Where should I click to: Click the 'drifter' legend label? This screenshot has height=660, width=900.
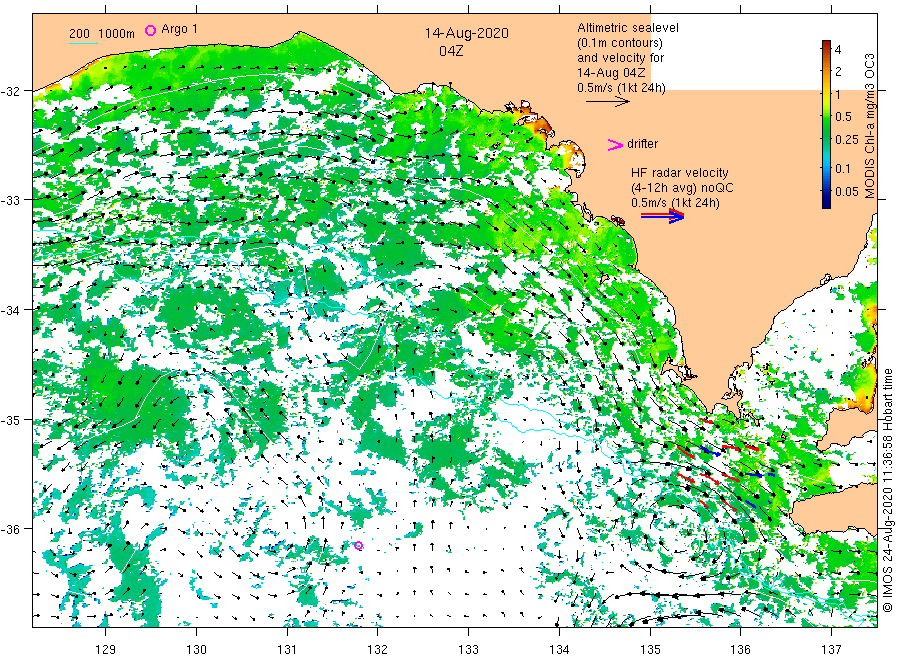642,144
